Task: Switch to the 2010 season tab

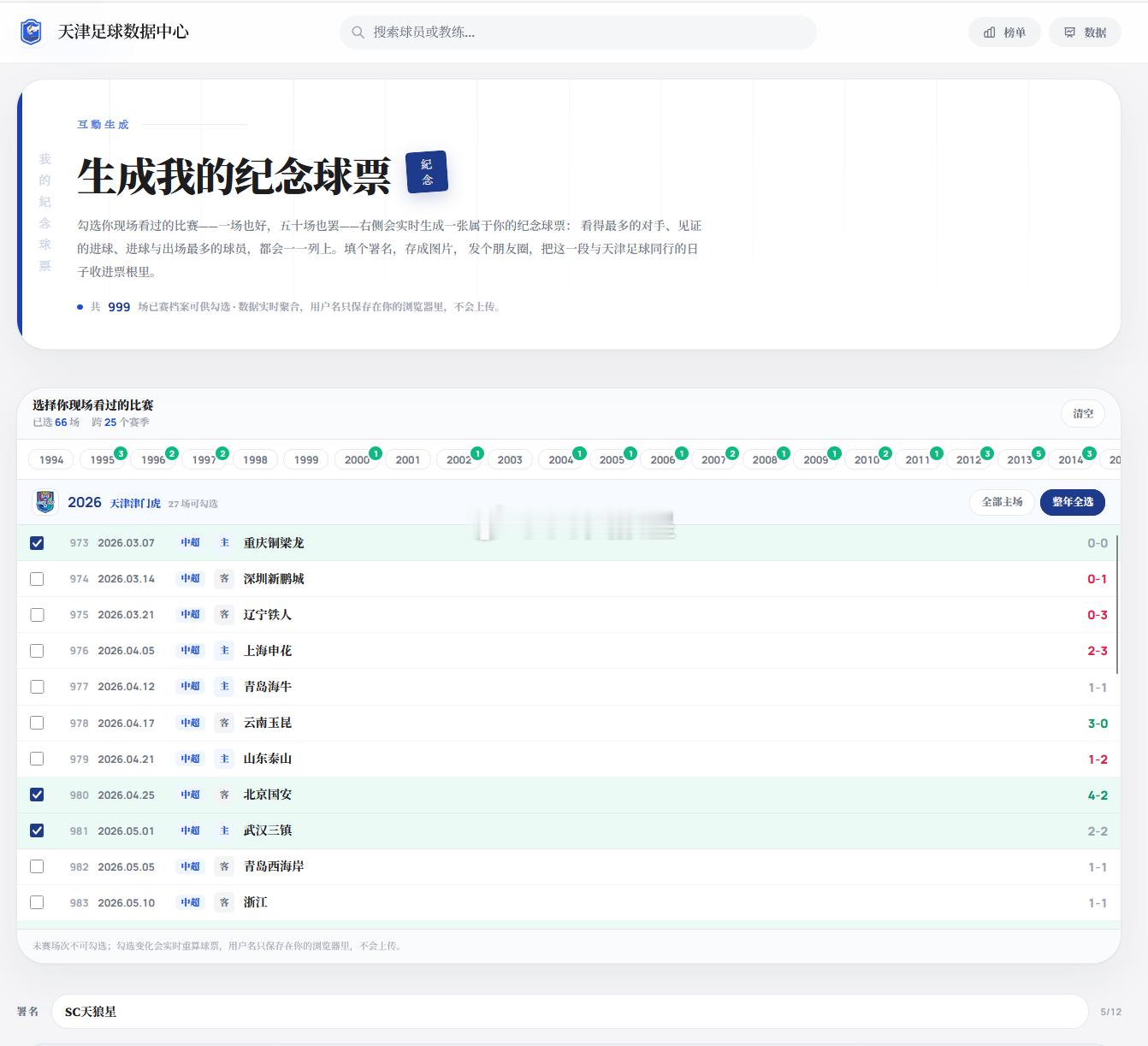Action: click(867, 459)
